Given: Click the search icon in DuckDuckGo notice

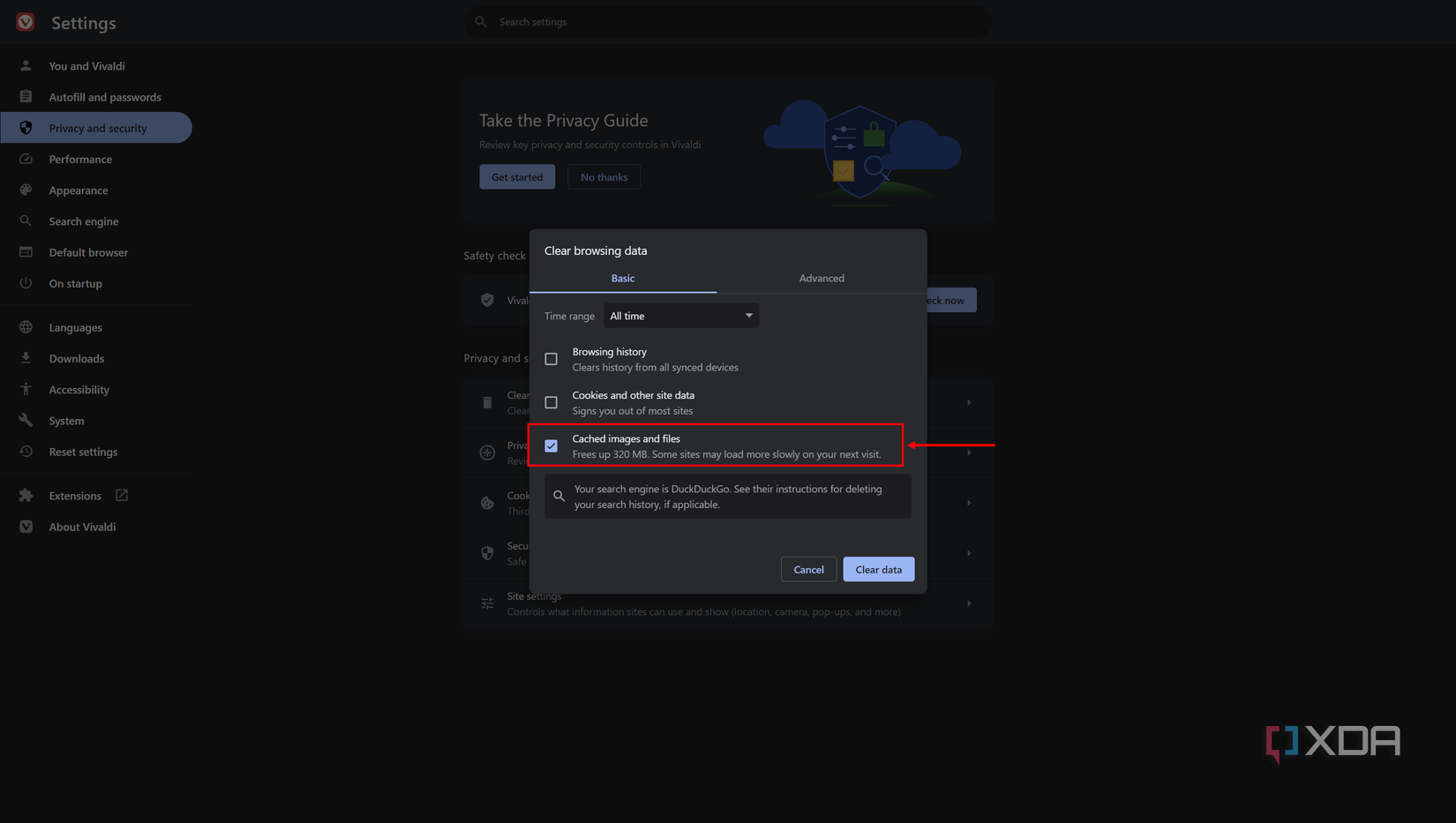Looking at the screenshot, I should click(x=559, y=496).
